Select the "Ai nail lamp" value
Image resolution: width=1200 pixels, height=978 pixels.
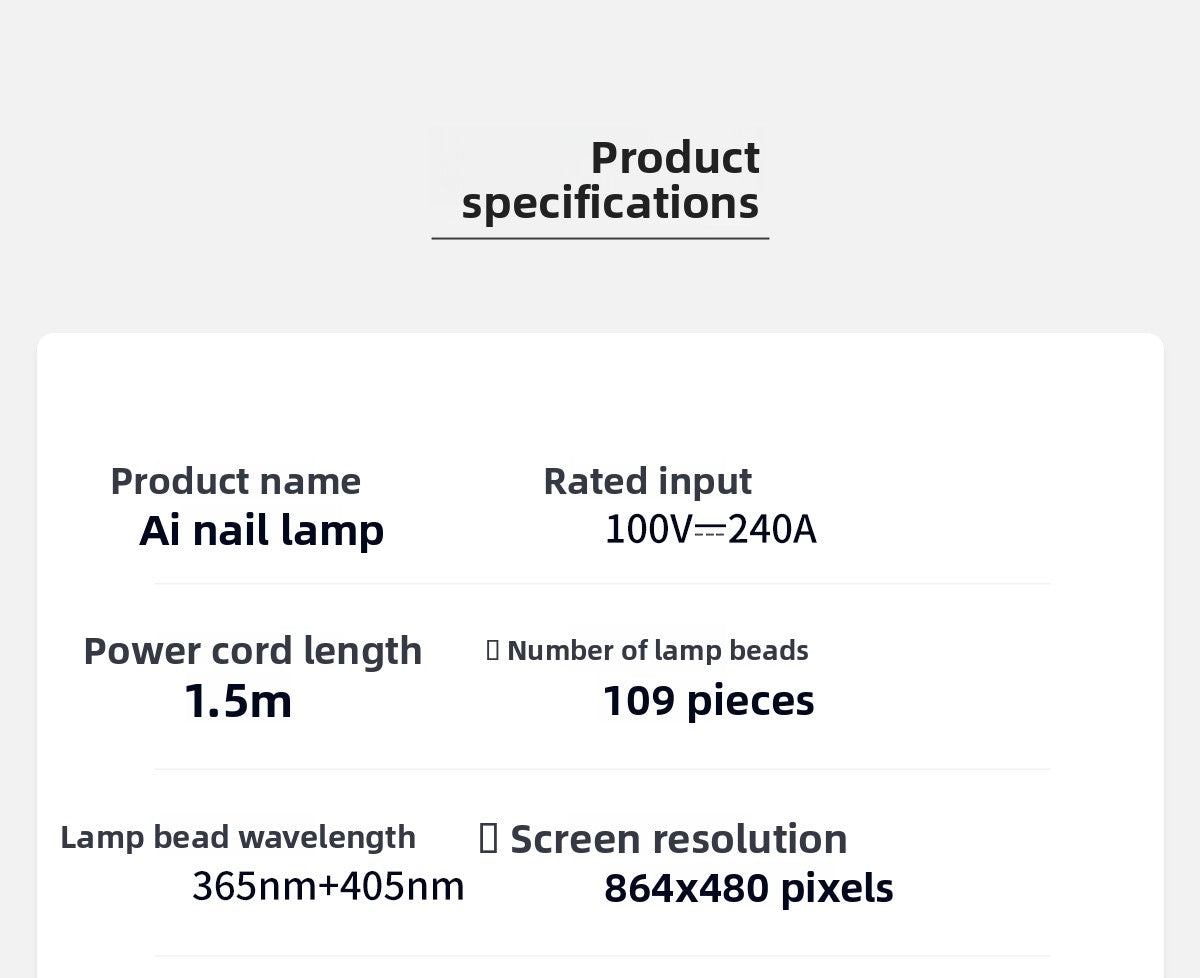coord(261,530)
